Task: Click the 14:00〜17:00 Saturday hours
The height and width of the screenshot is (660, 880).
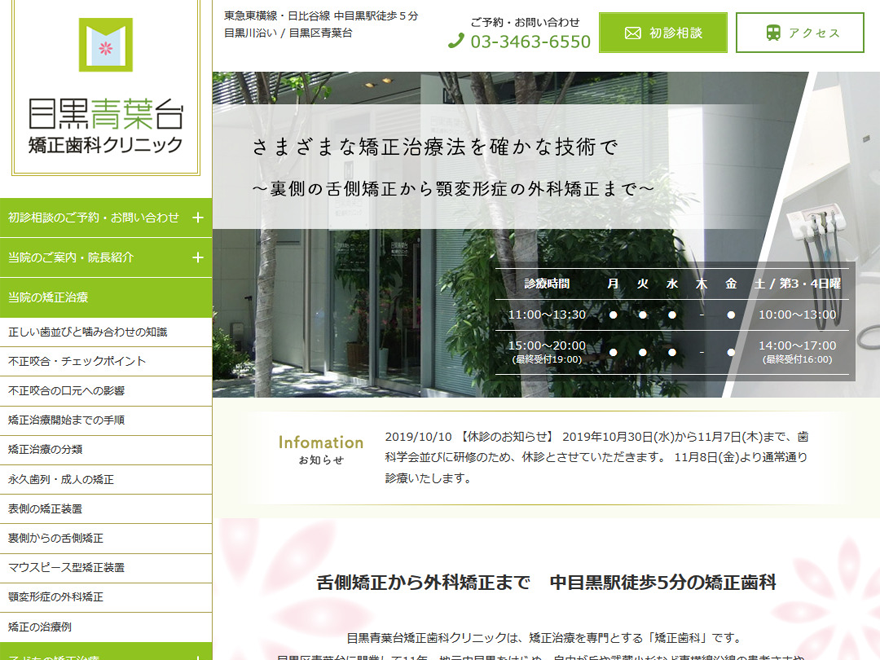Action: (x=798, y=351)
